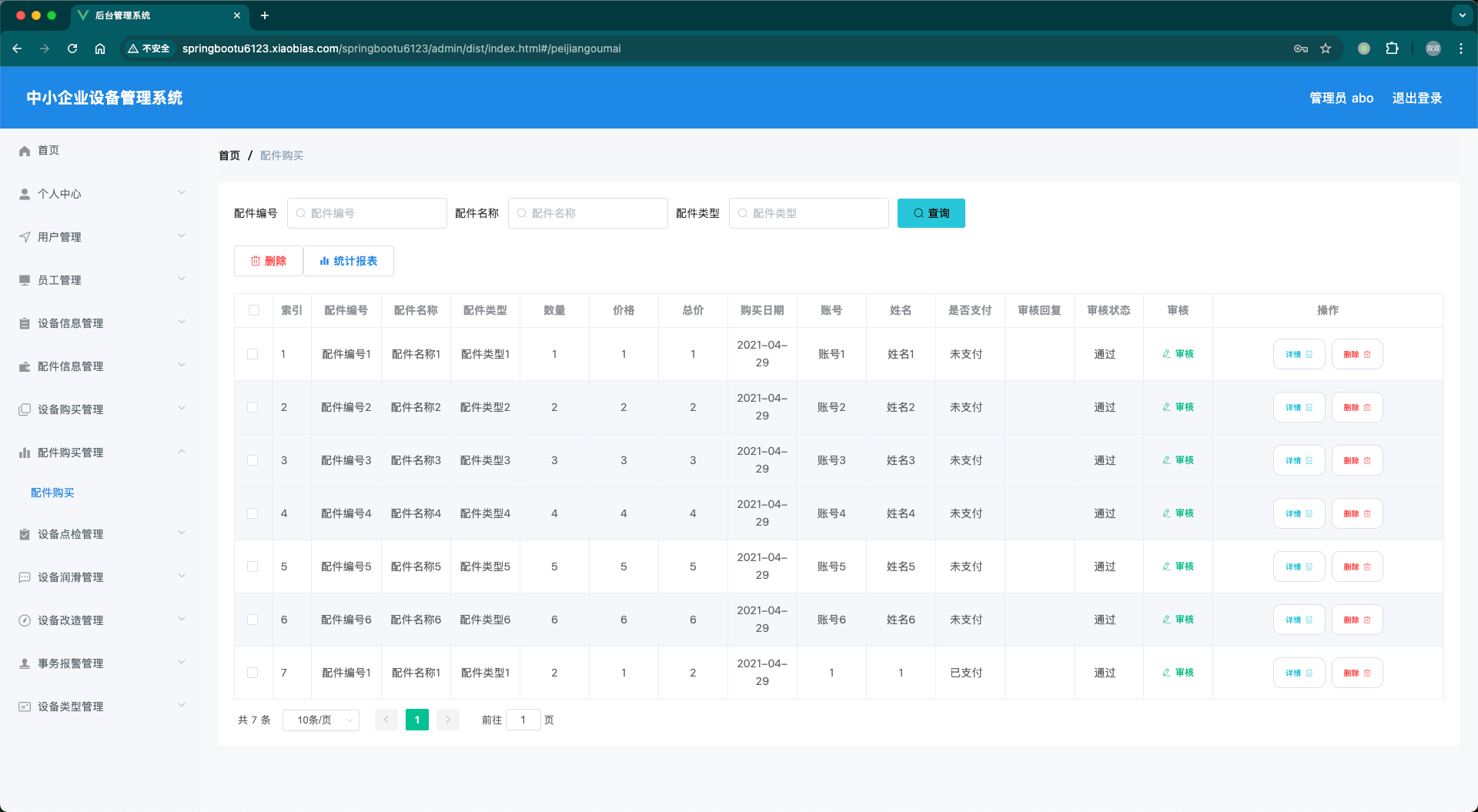Check the checkbox for row 账号6
The image size is (1478, 812).
point(252,620)
